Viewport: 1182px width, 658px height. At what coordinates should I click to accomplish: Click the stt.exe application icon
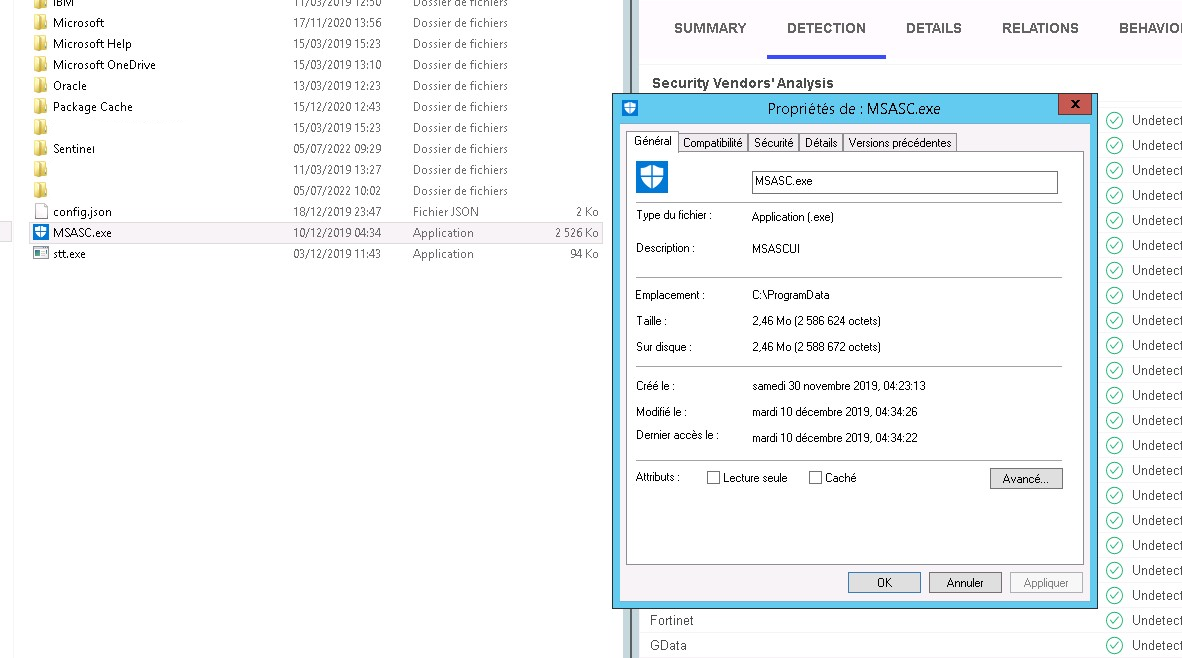(x=41, y=253)
